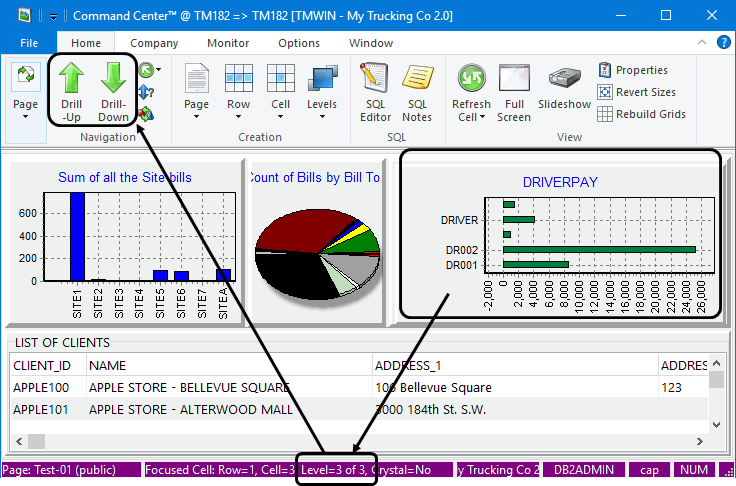Select the Sum of all Site bills chart
The width and height of the screenshot is (736, 486).
point(125,242)
